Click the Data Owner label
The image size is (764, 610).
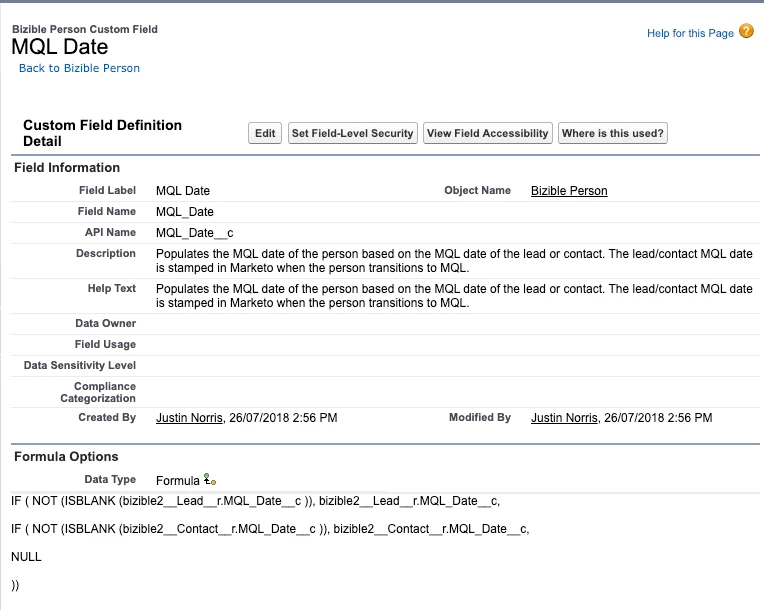[x=106, y=324]
